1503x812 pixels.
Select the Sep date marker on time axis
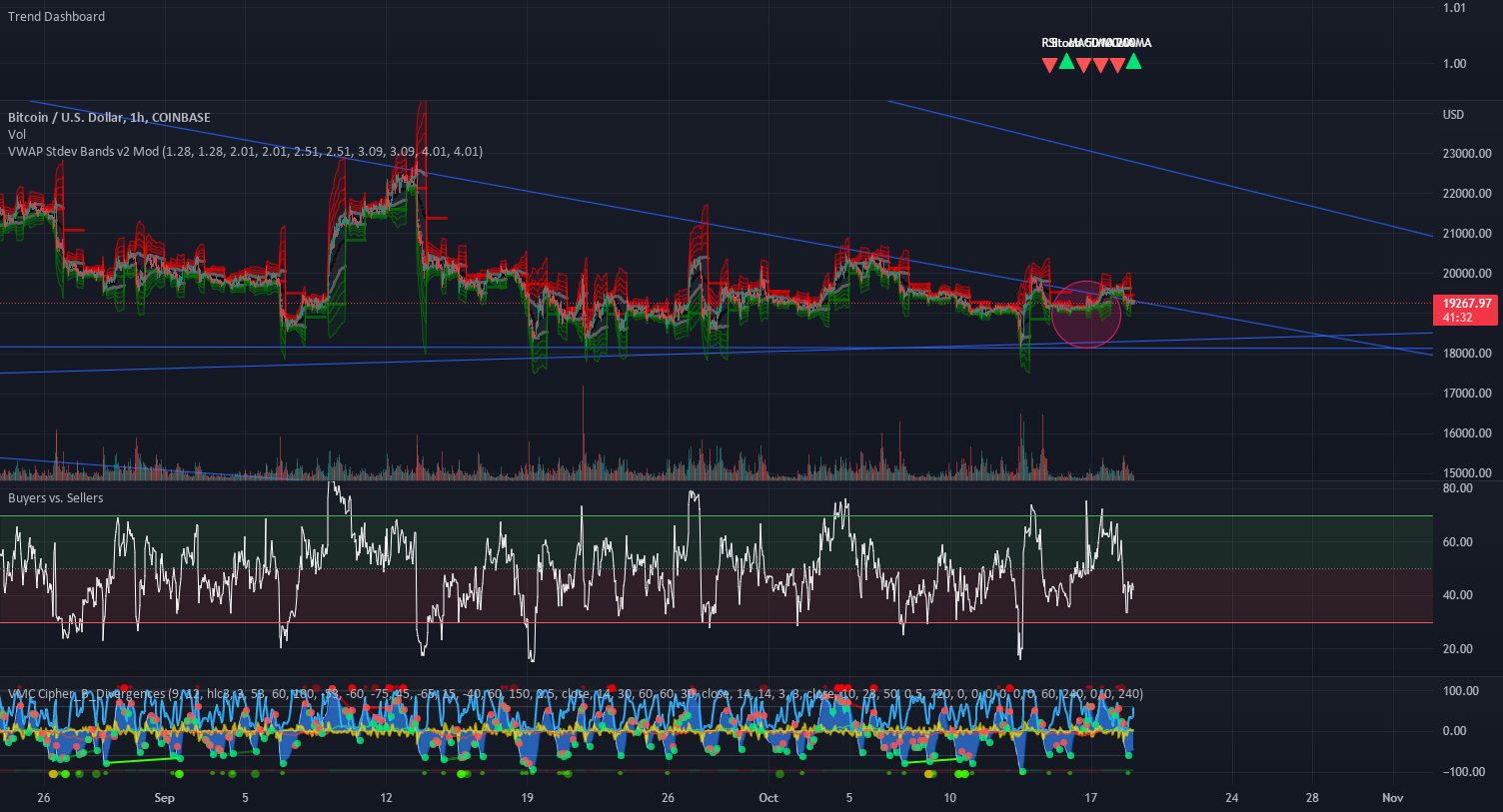[x=165, y=797]
